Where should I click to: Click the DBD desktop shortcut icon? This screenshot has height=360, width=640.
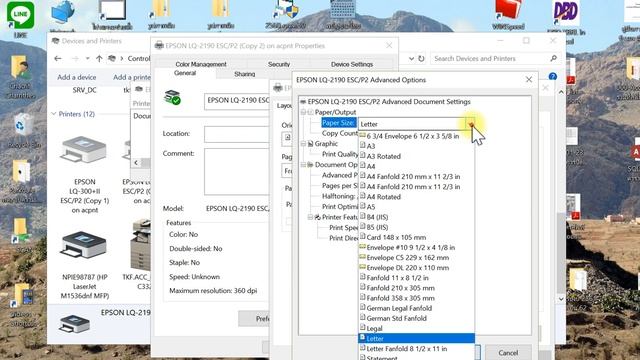pos(565,13)
